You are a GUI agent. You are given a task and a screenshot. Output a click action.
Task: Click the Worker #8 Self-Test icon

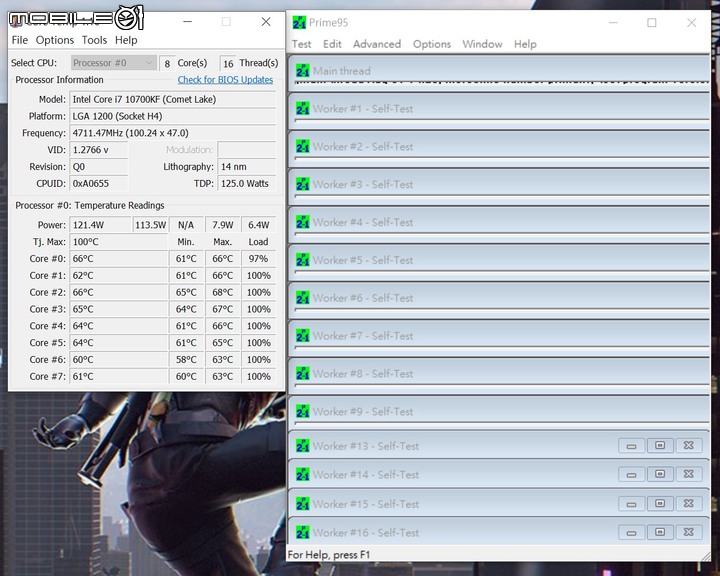pyautogui.click(x=303, y=373)
